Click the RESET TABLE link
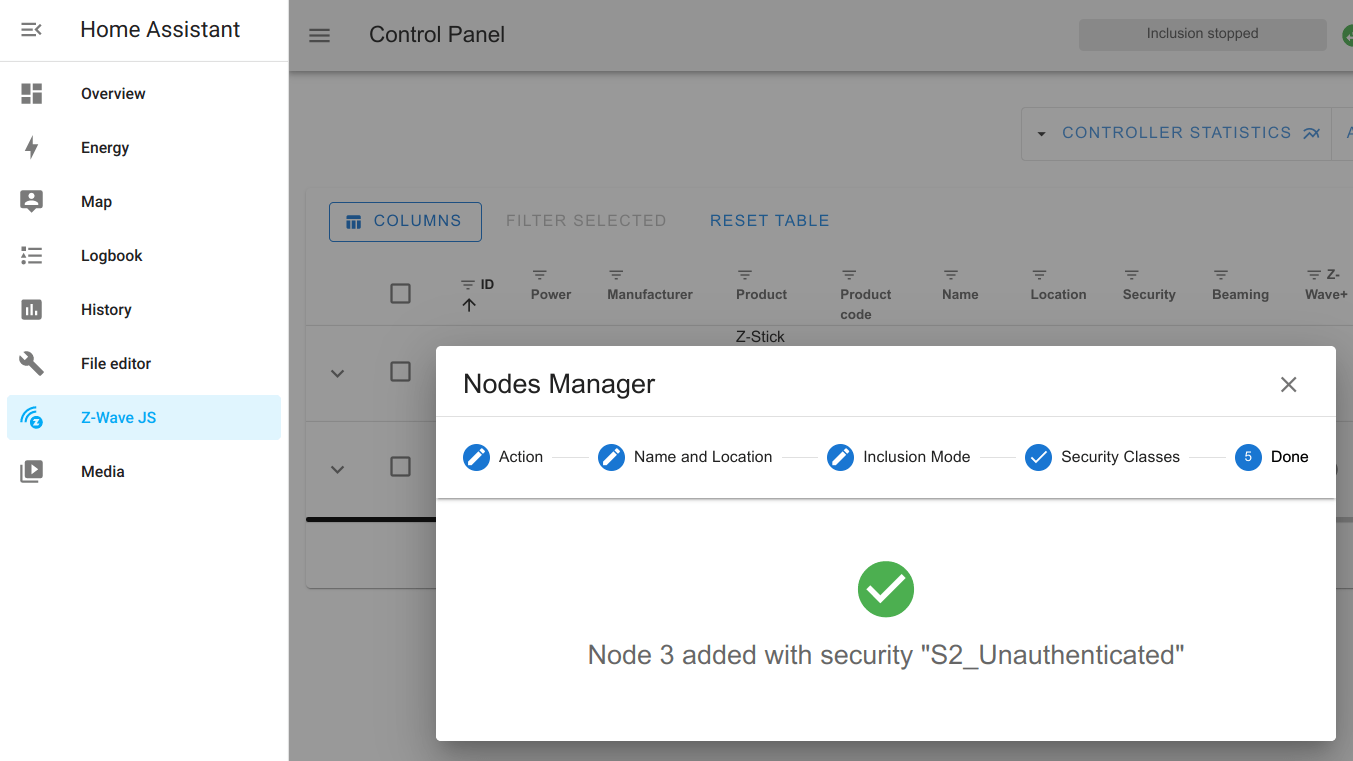The height and width of the screenshot is (761, 1353). pyautogui.click(x=769, y=220)
